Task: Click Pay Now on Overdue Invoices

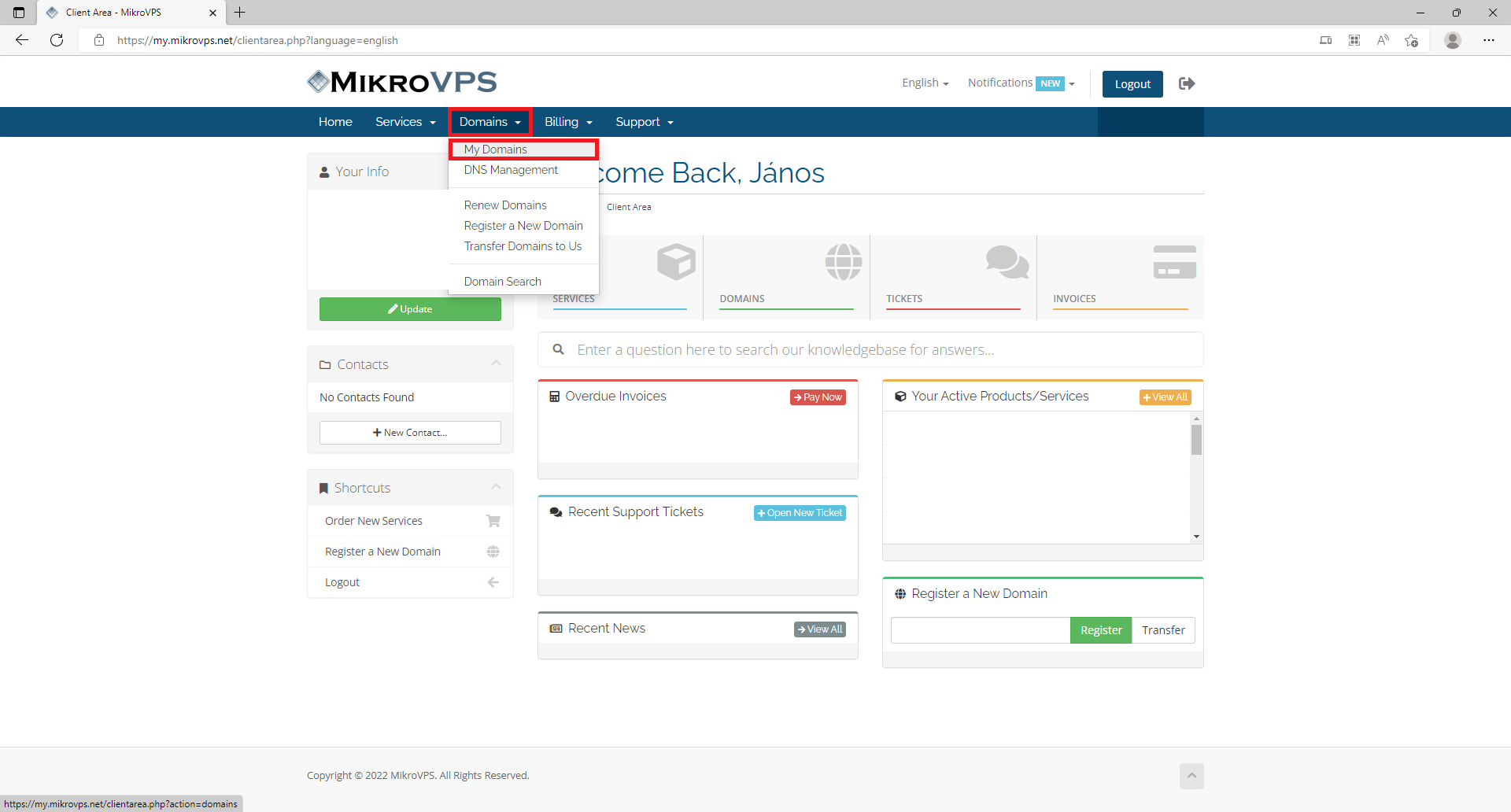Action: tap(818, 397)
